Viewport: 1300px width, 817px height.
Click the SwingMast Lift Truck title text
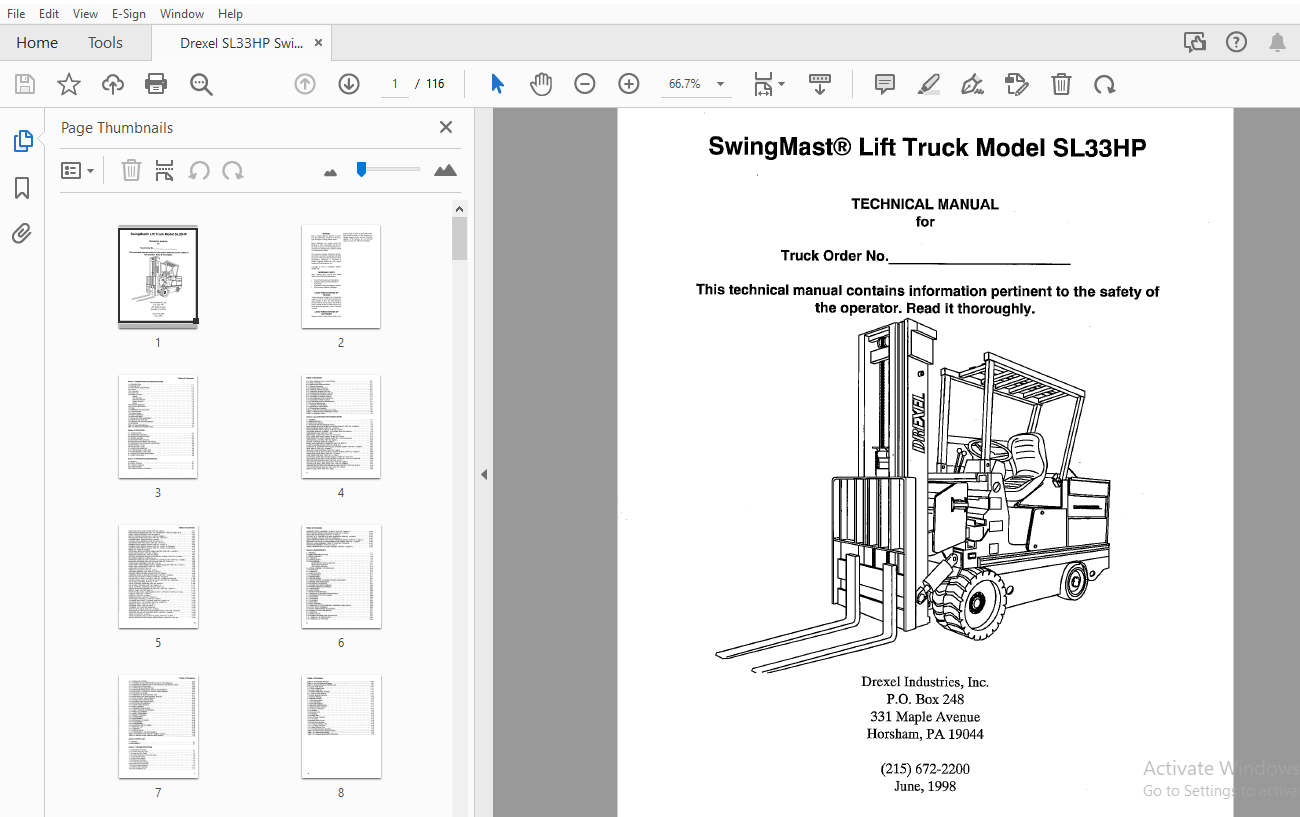927,147
